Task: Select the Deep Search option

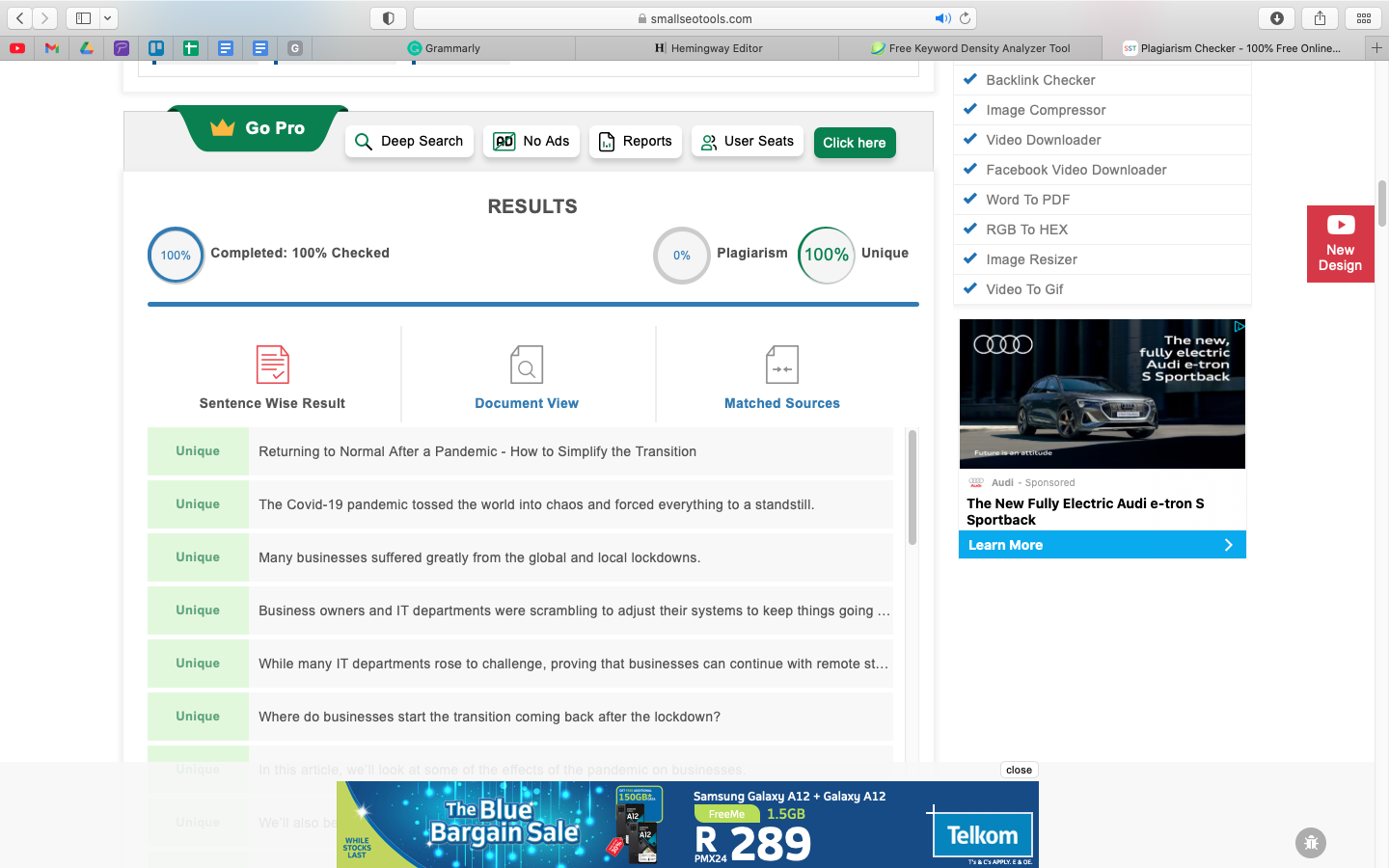Action: coord(409,141)
